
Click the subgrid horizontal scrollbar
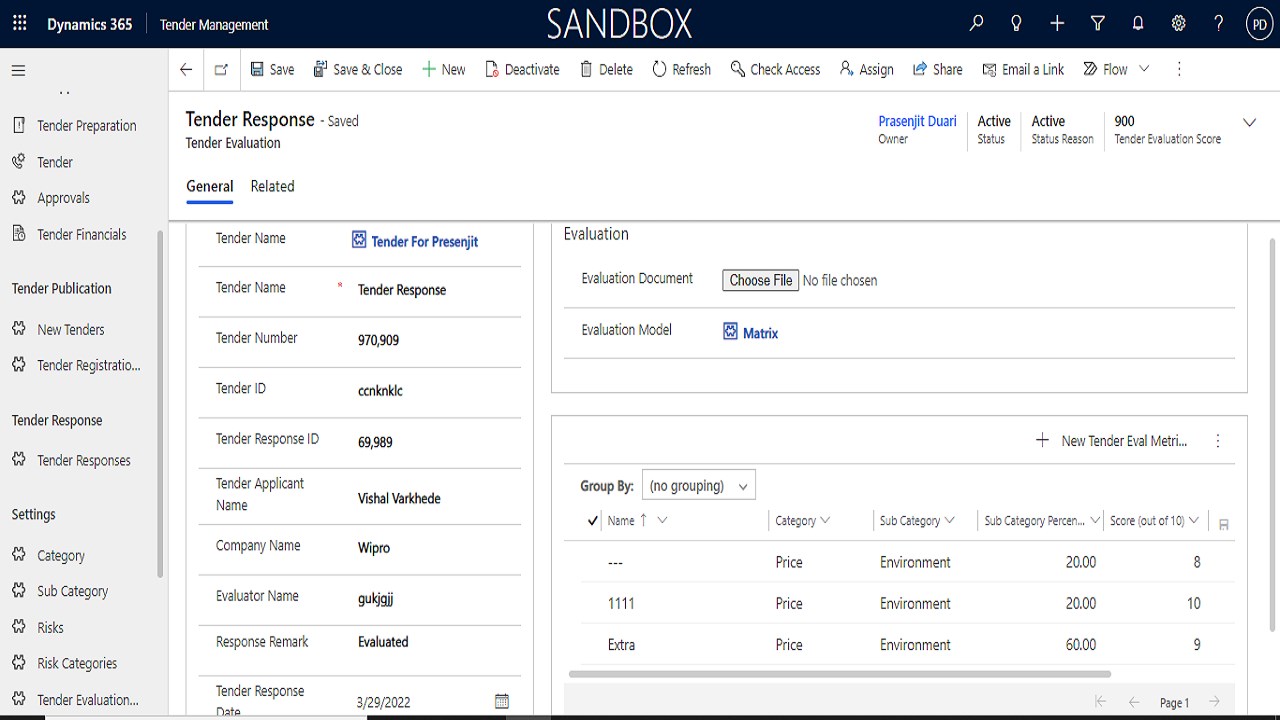(x=839, y=674)
